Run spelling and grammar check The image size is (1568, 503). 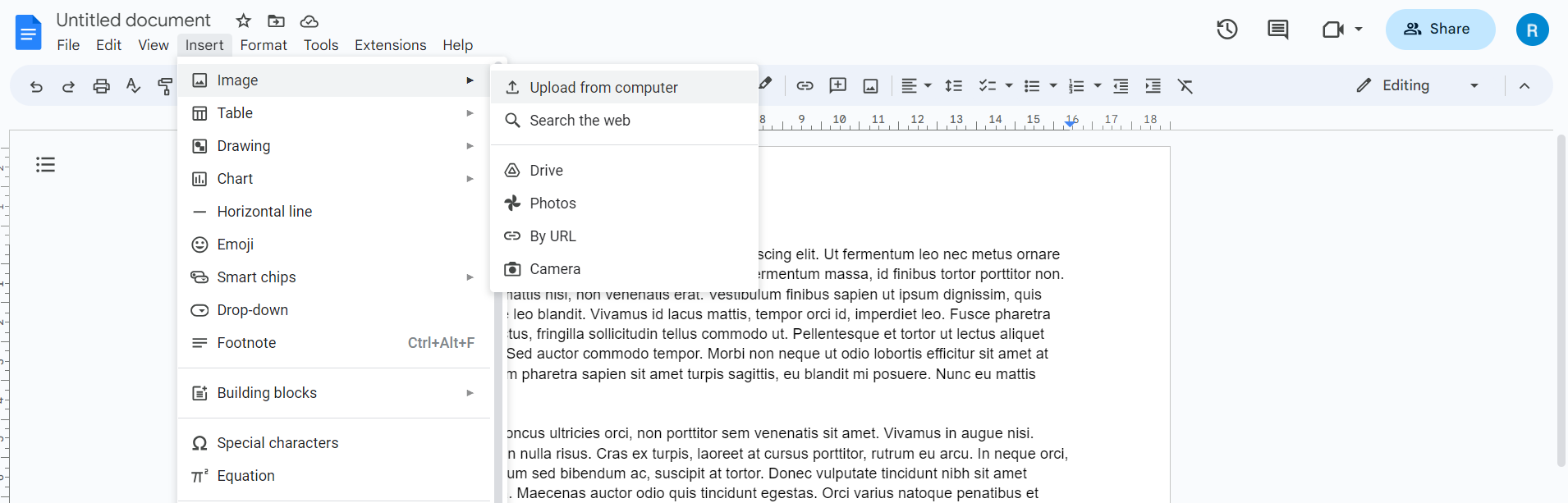[133, 86]
